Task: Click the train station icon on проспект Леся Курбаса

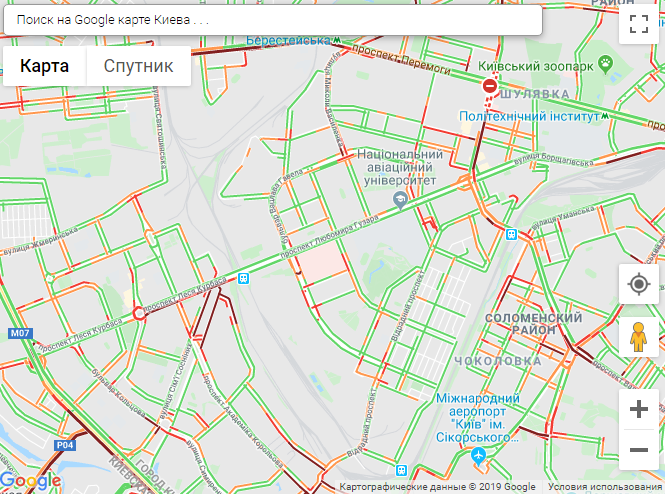Action: pyautogui.click(x=243, y=279)
